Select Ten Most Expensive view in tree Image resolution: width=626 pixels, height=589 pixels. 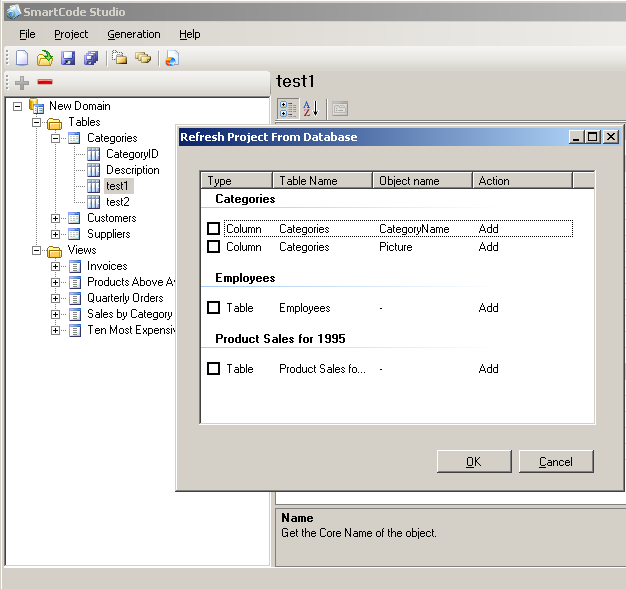point(131,330)
